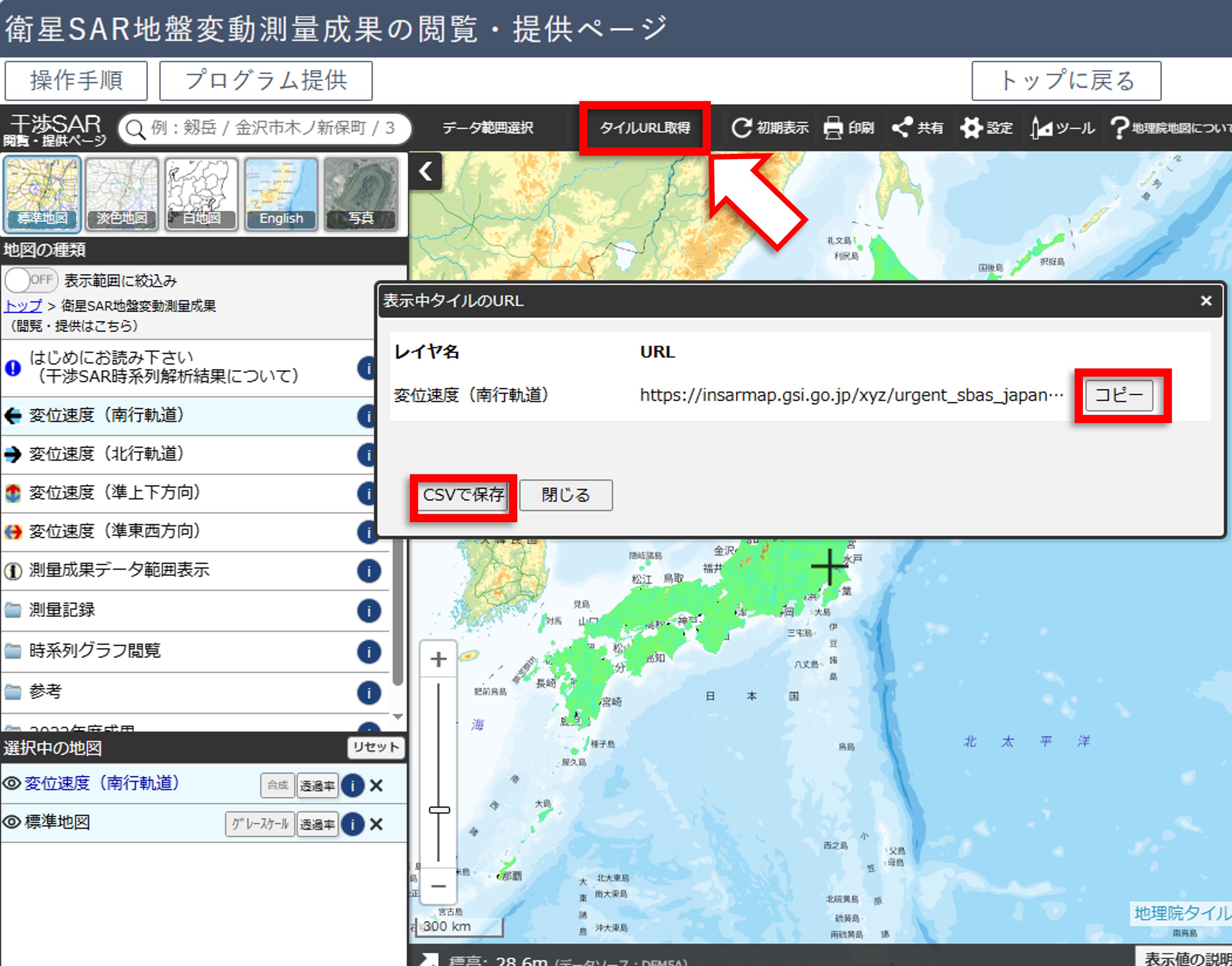The height and width of the screenshot is (966, 1232).
Task: Show info for selected 変位速度（南行軌道）
Action: (x=353, y=786)
